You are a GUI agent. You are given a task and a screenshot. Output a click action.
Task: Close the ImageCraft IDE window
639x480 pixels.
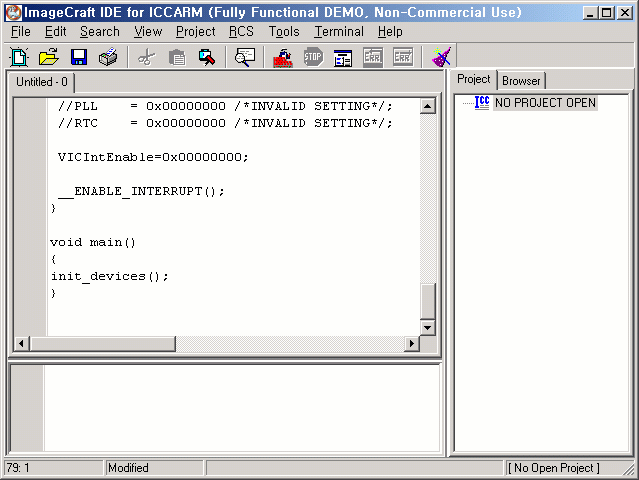625,13
